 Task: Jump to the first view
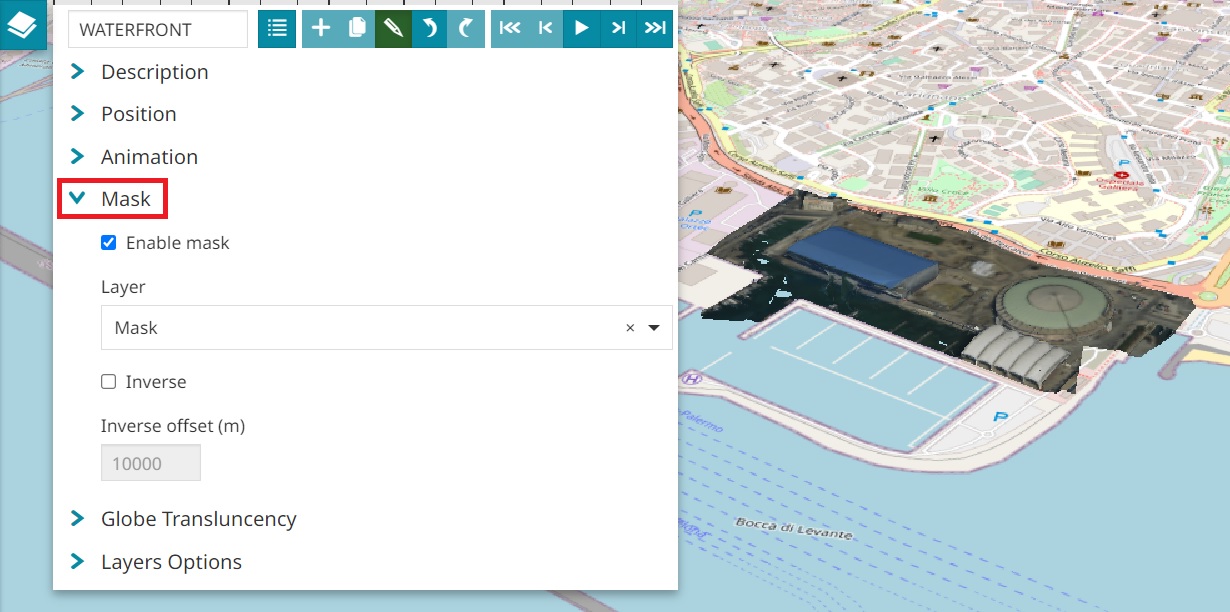509,29
